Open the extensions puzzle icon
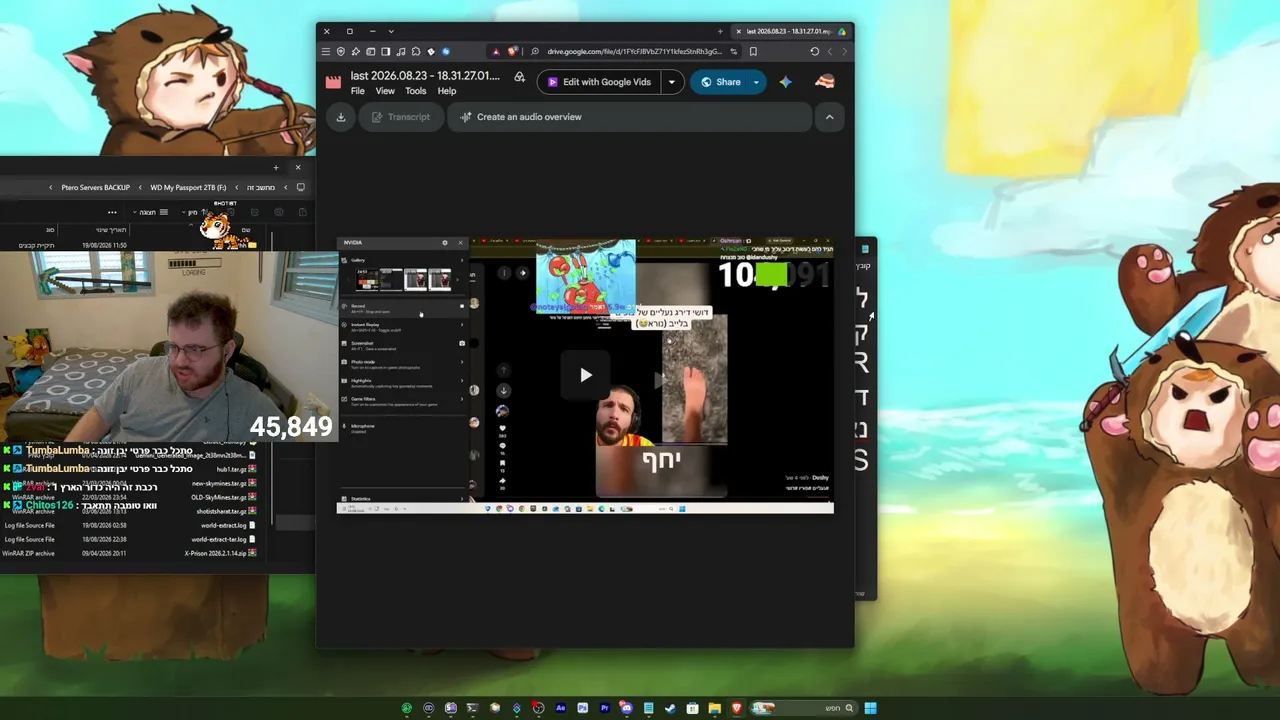The image size is (1280, 720). [x=416, y=52]
